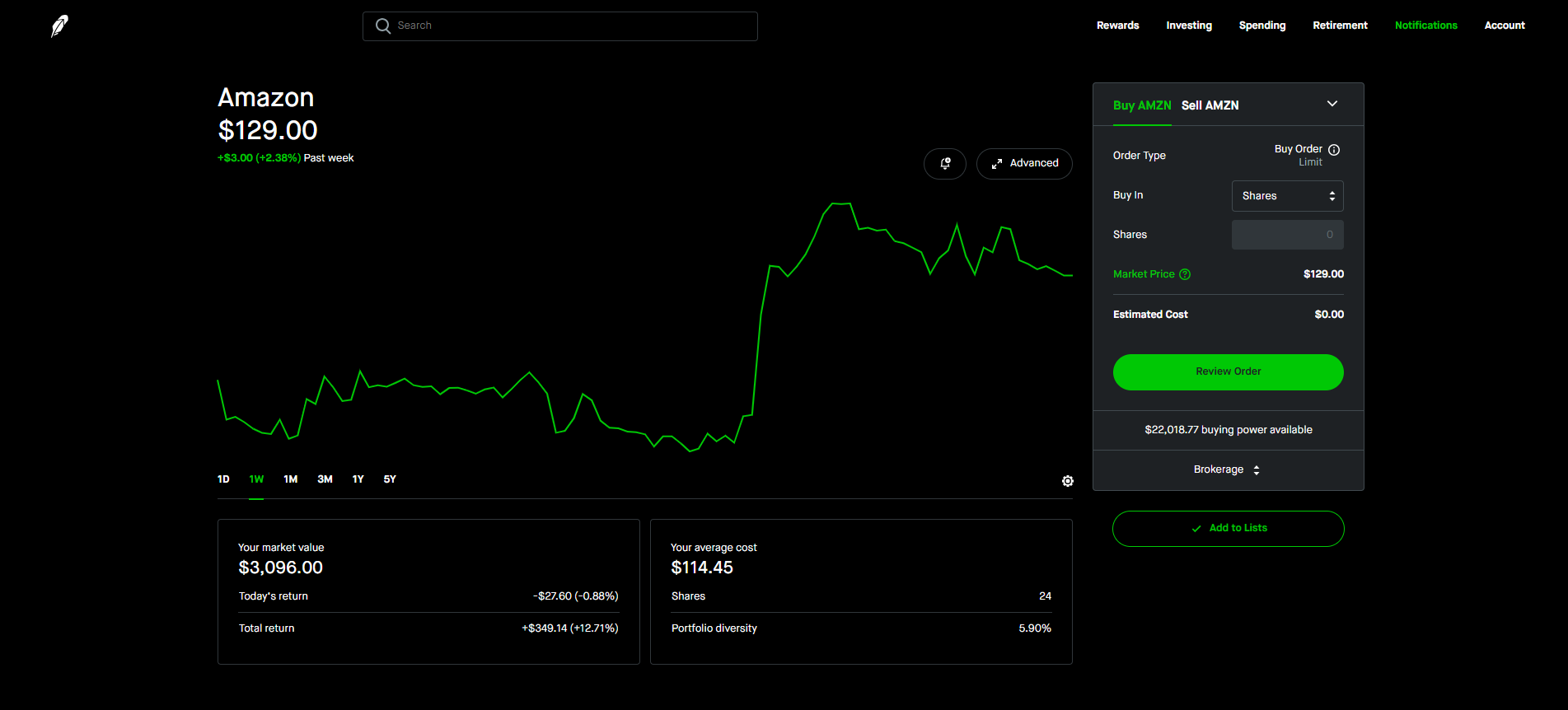Click the Shares count 24 value
Image resolution: width=1568 pixels, height=710 pixels.
point(1045,596)
